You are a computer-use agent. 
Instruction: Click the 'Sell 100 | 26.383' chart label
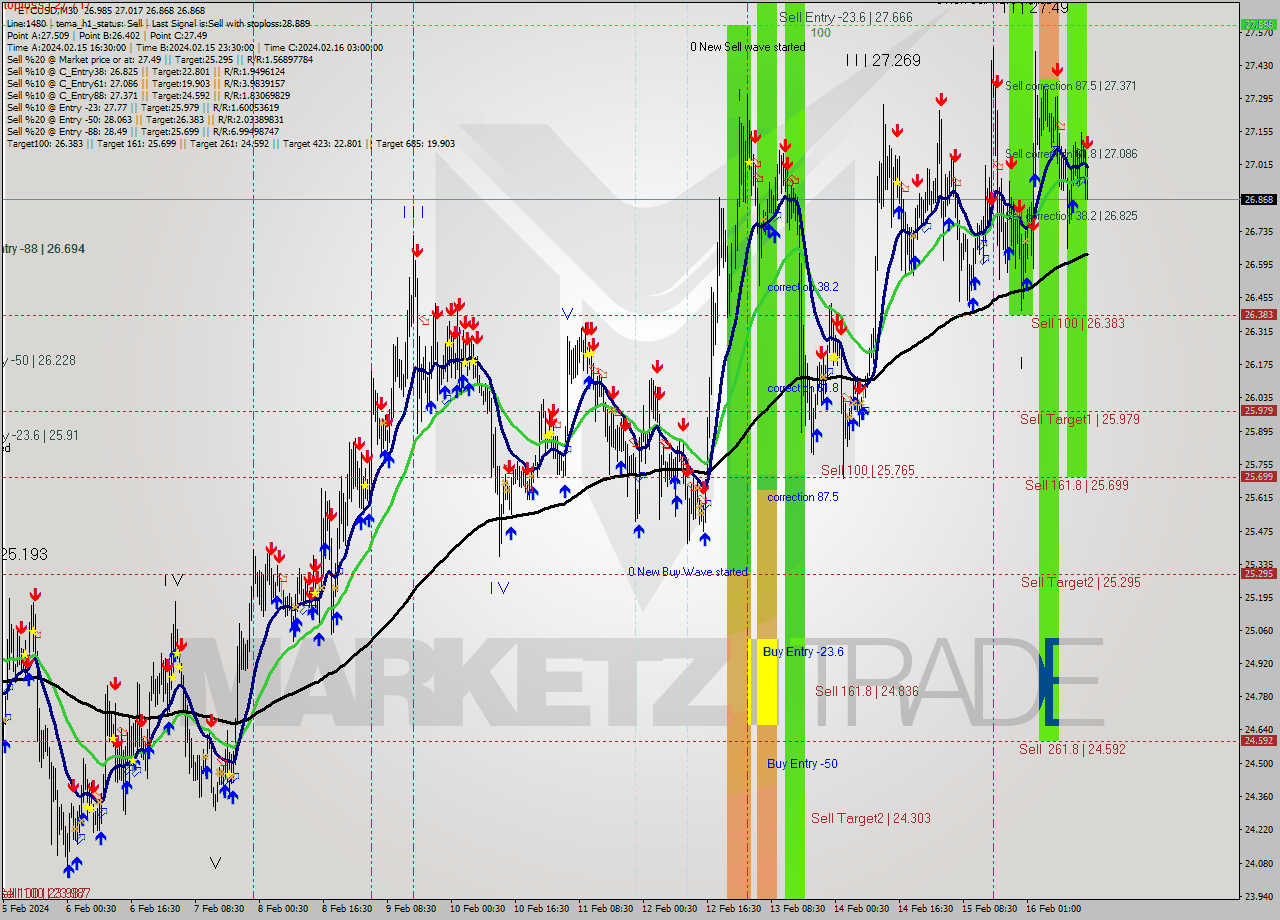1078,323
